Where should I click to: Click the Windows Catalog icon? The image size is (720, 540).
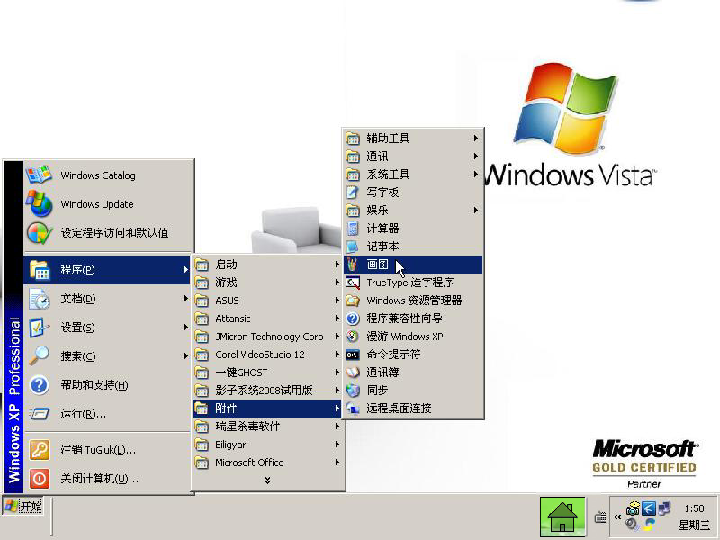click(x=39, y=175)
